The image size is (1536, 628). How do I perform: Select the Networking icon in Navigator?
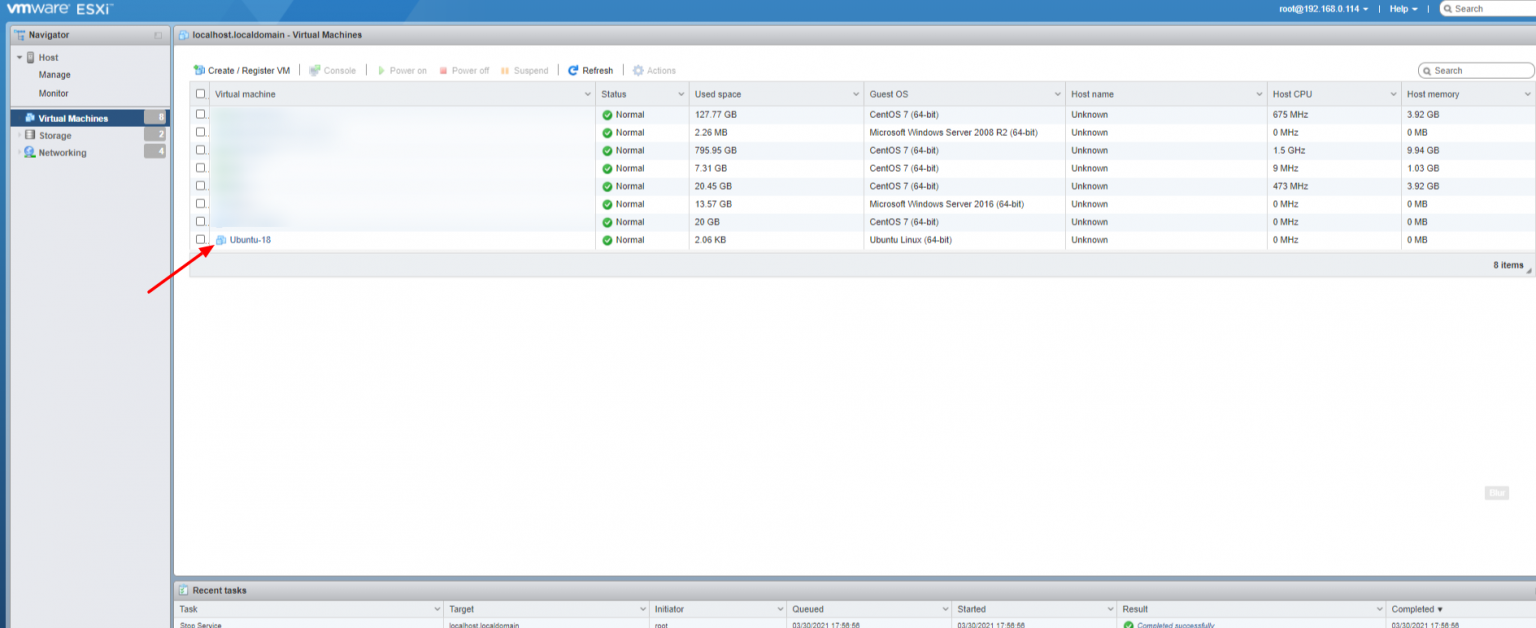pyautogui.click(x=30, y=153)
